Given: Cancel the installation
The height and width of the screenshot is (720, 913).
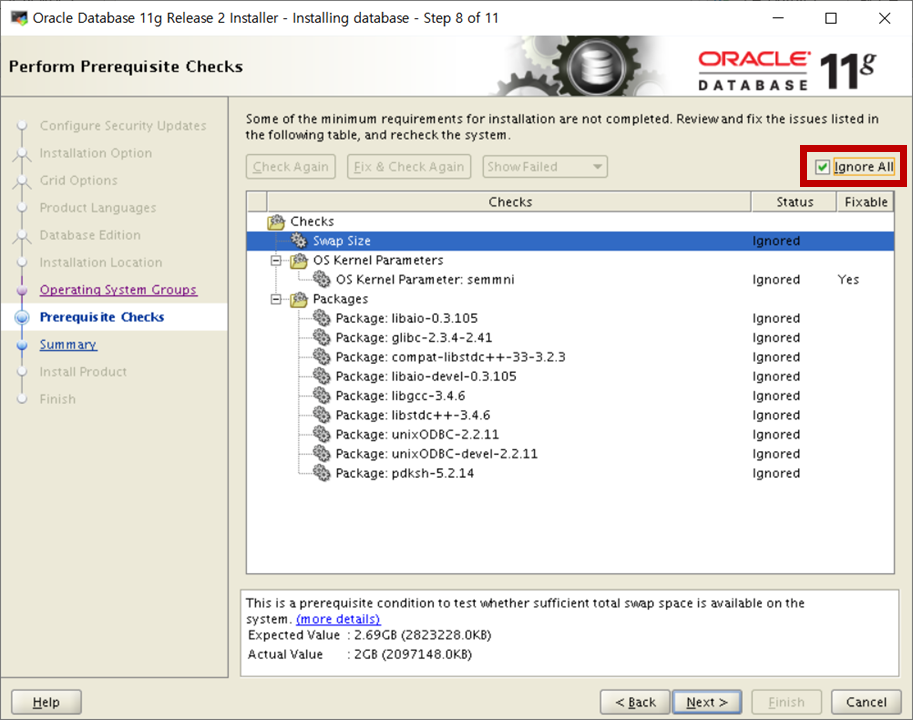Looking at the screenshot, I should point(866,702).
